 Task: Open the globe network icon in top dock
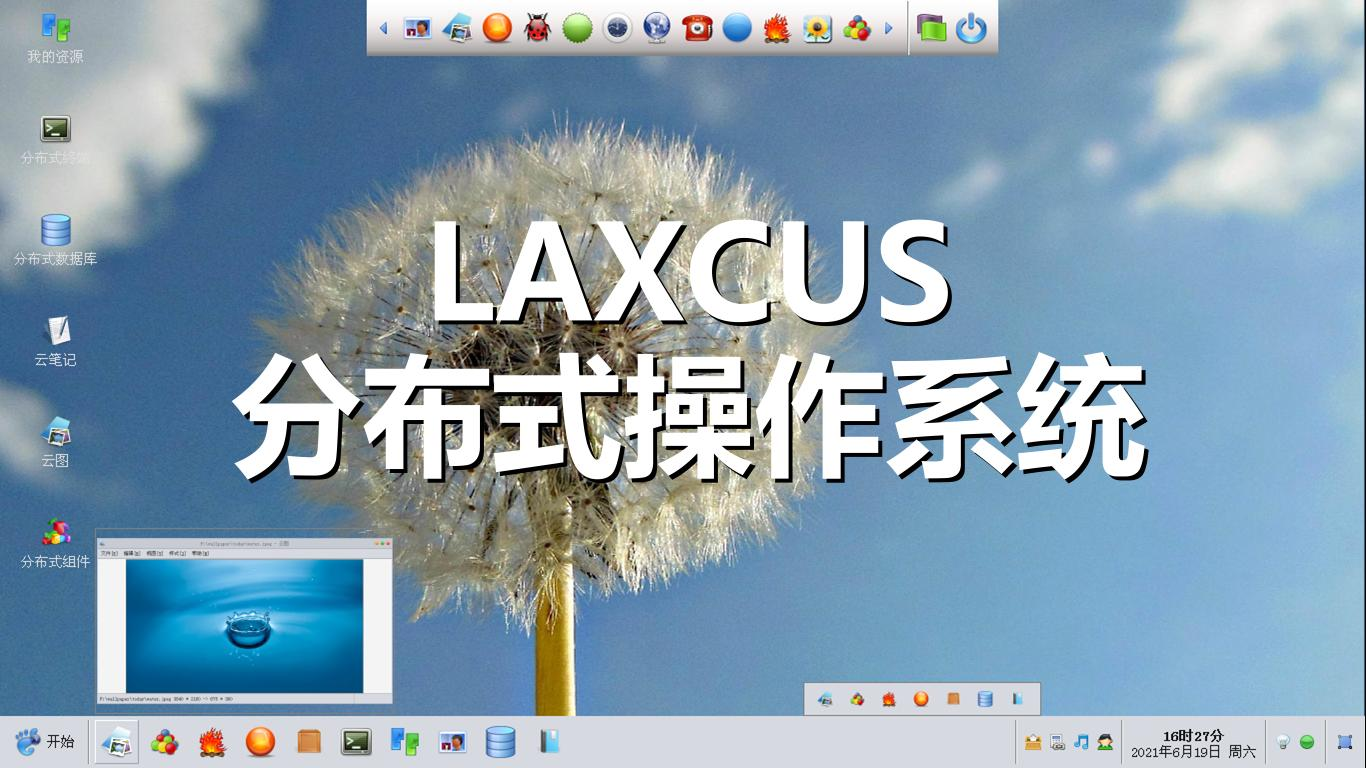[657, 28]
